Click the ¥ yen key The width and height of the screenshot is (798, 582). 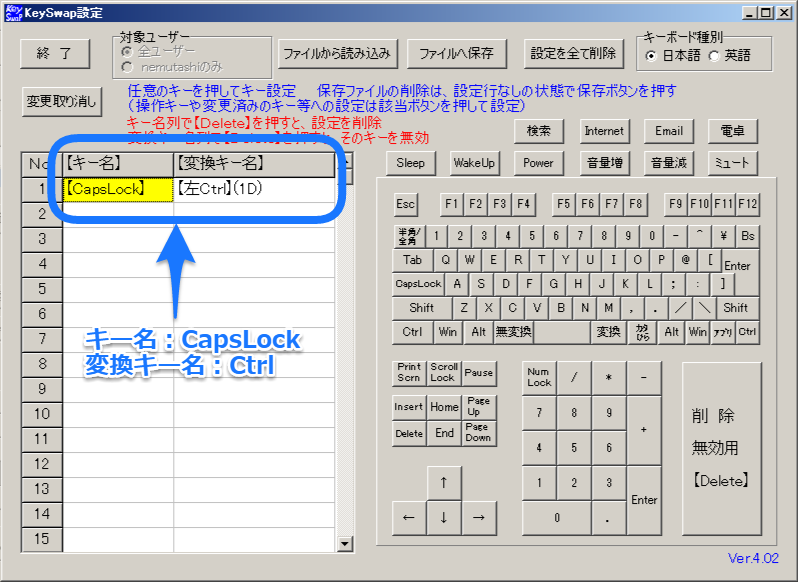point(724,237)
